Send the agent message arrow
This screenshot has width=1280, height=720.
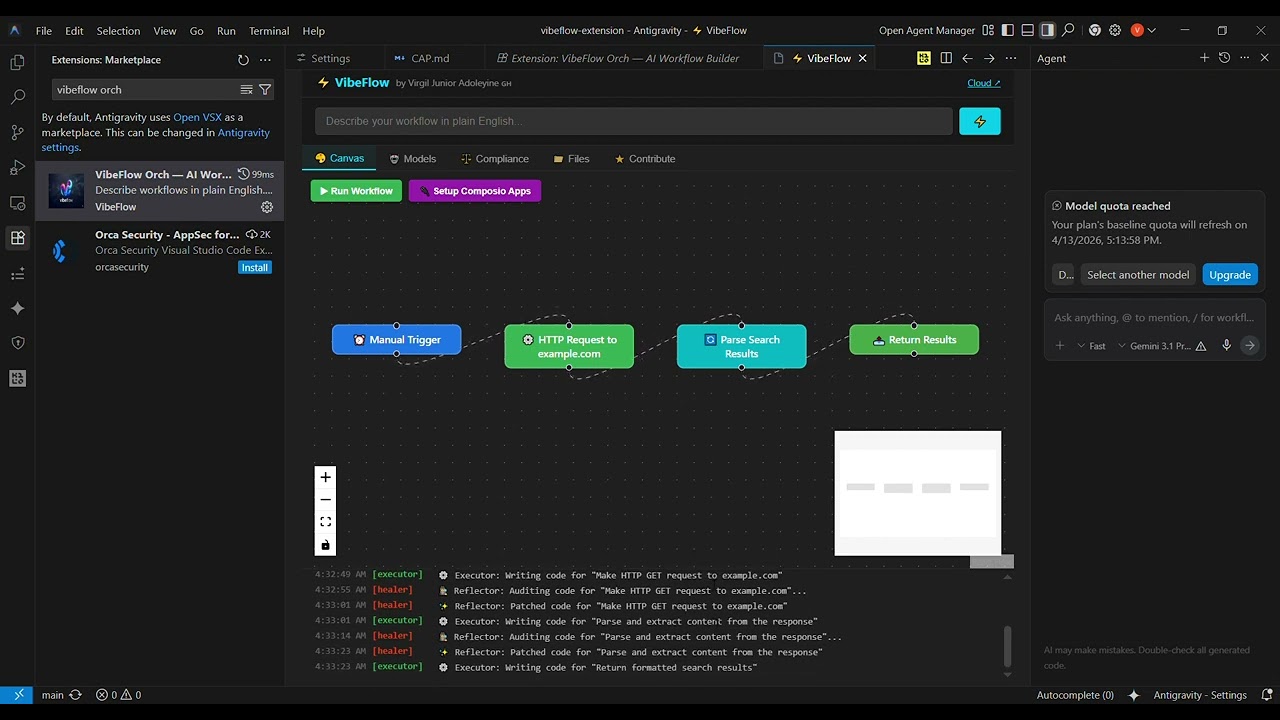click(x=1249, y=346)
